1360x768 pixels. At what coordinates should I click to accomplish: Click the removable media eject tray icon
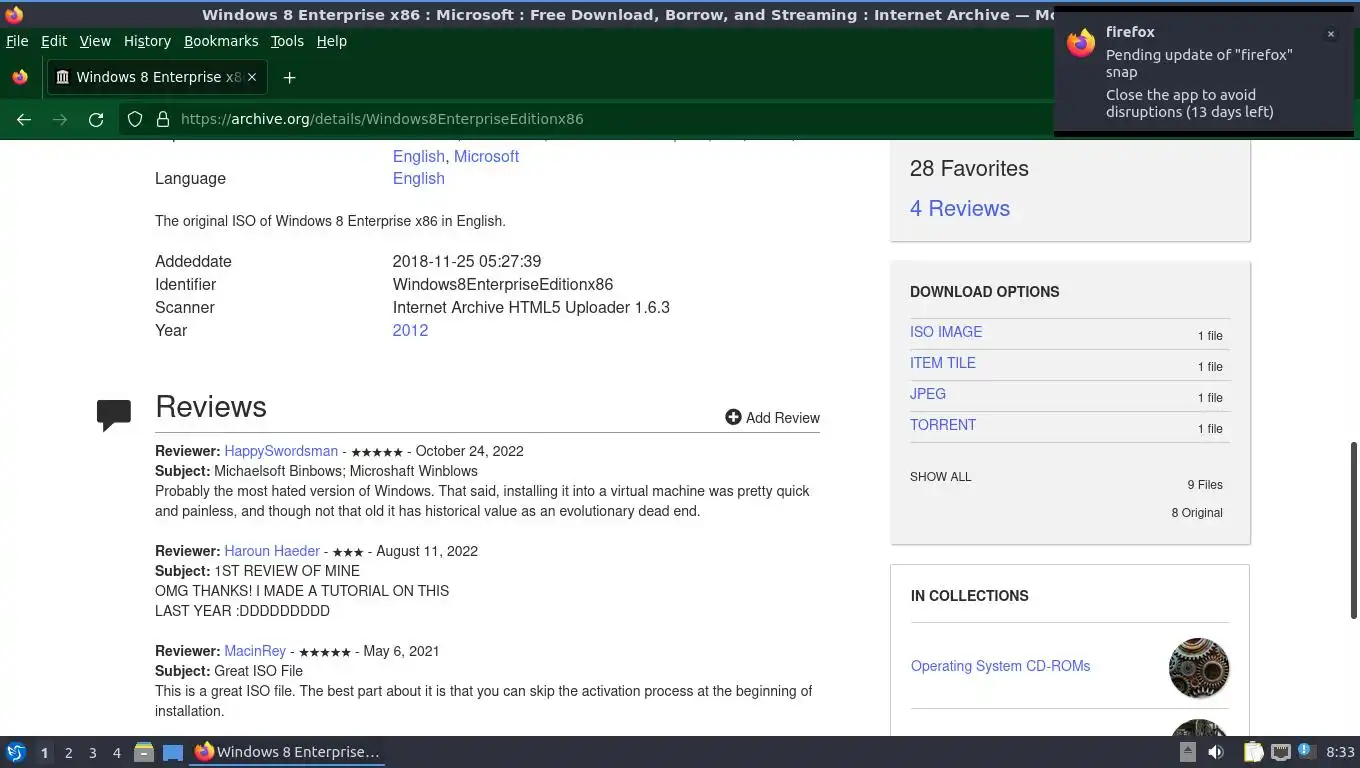tap(1188, 752)
